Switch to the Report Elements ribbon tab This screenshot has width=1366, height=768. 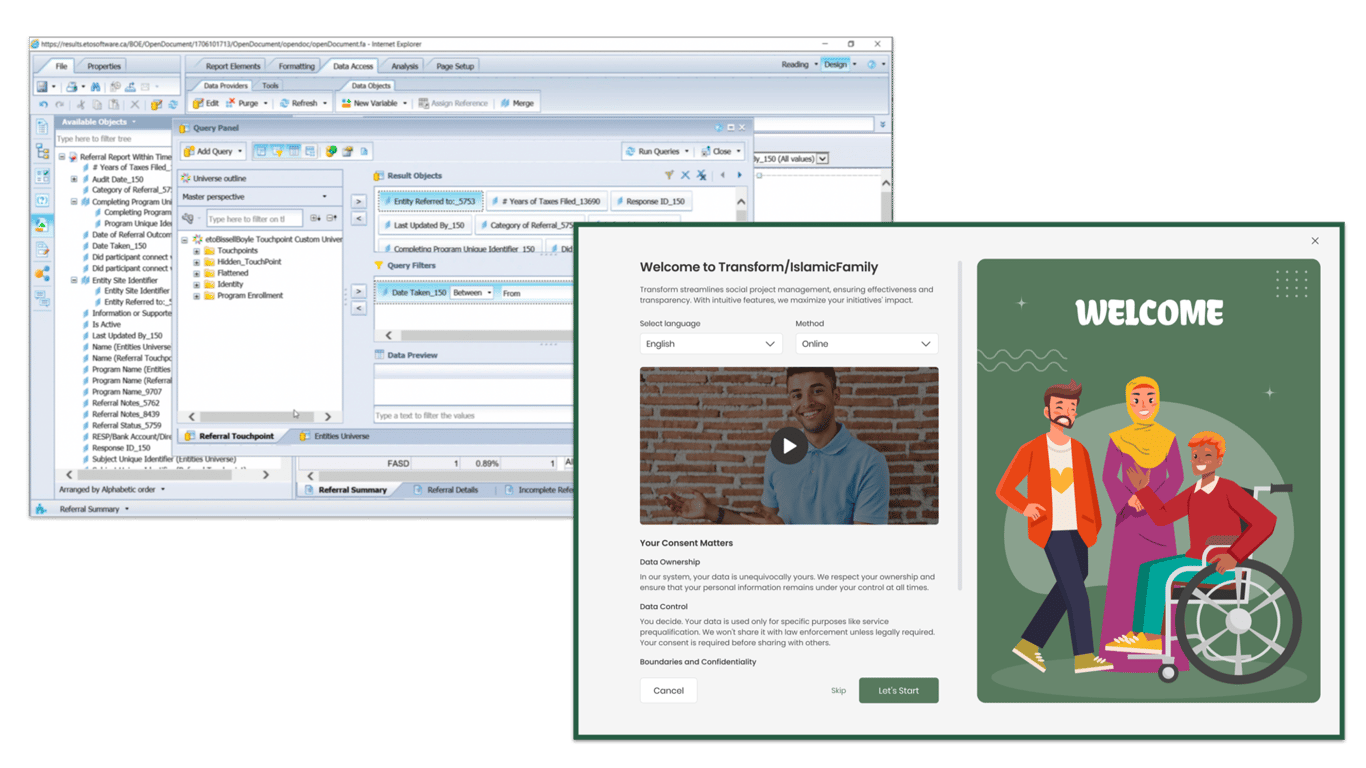click(232, 66)
